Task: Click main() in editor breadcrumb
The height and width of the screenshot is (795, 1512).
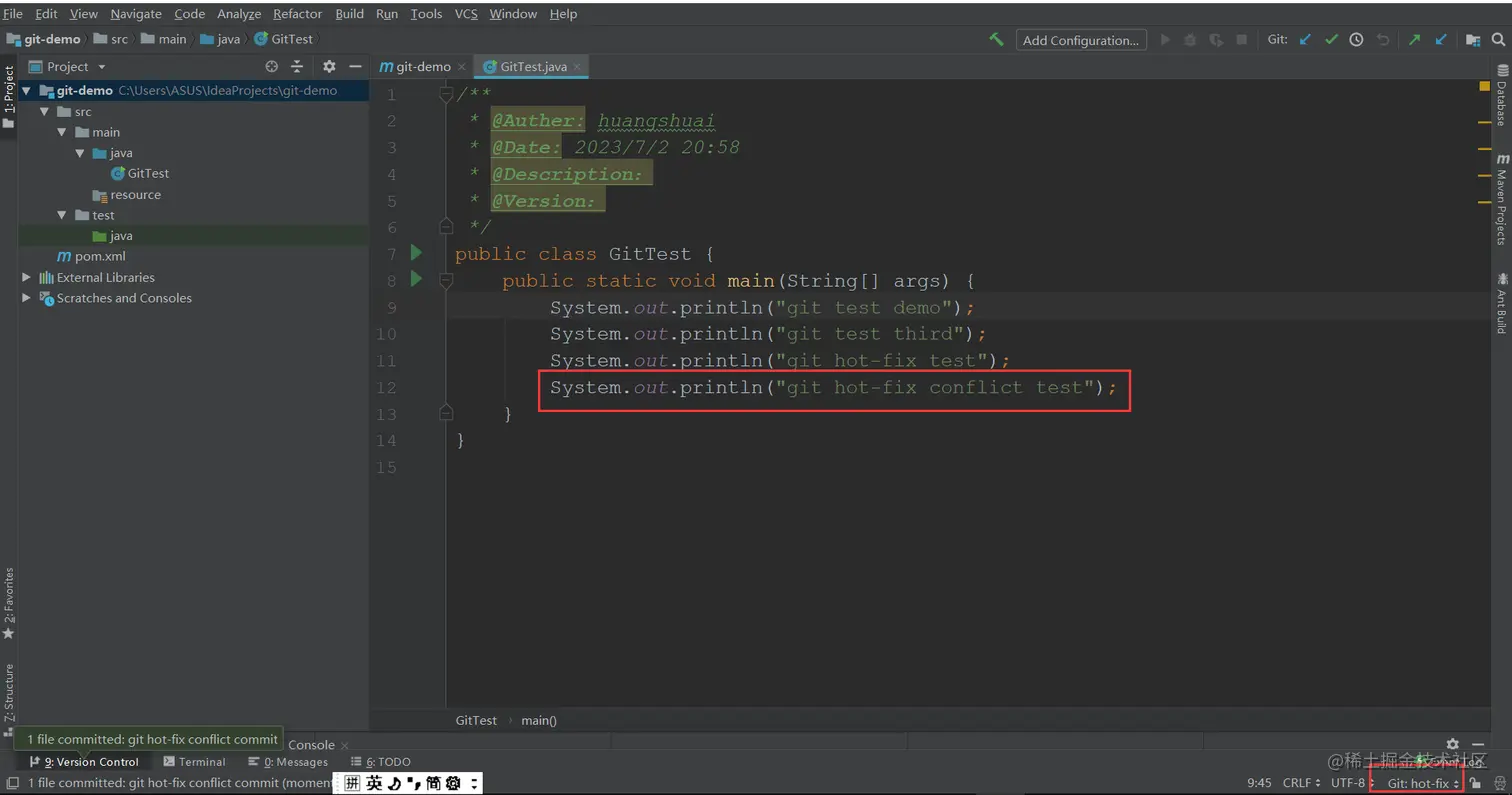Action: click(539, 720)
